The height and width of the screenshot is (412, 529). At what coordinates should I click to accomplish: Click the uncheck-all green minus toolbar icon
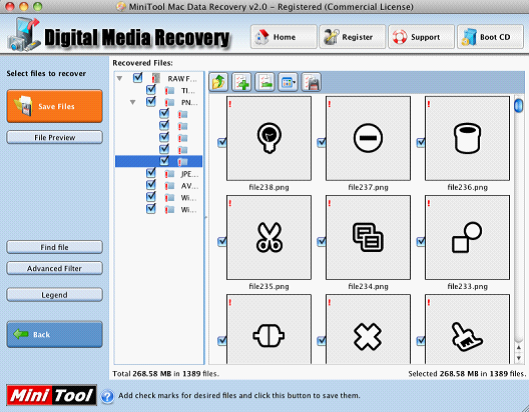265,82
